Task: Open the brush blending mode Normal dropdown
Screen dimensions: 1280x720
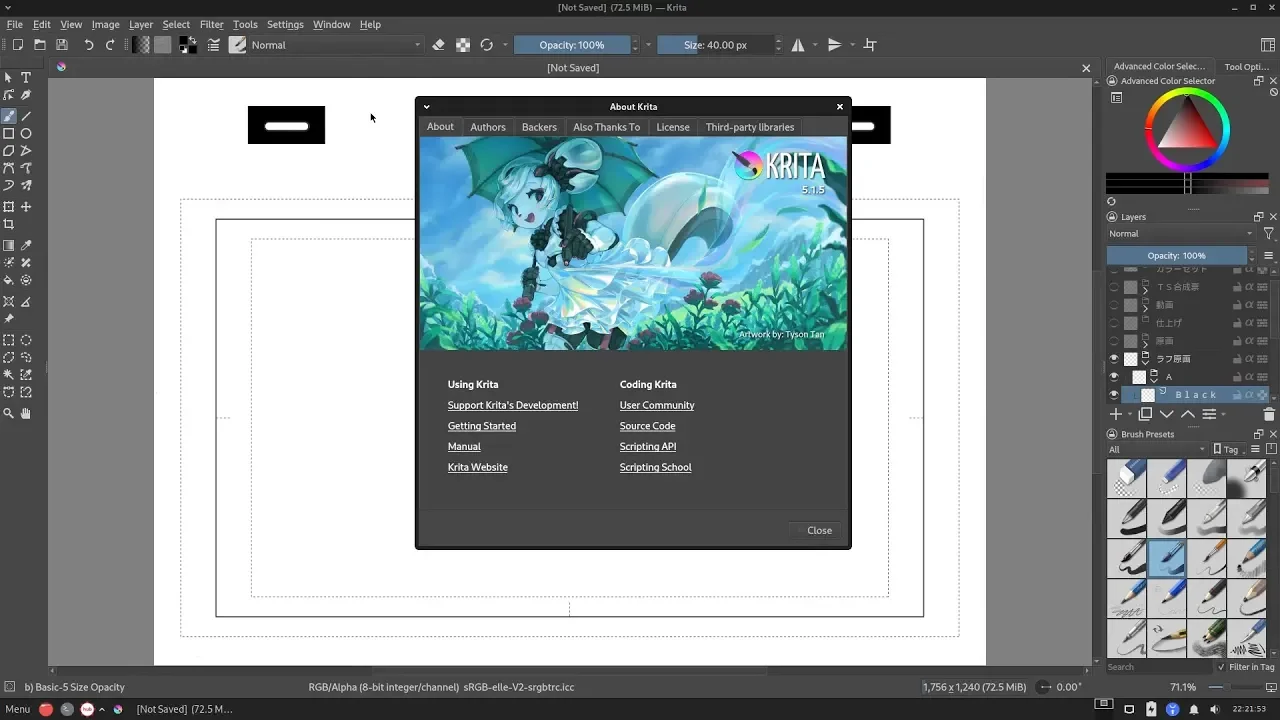Action: 335,45
